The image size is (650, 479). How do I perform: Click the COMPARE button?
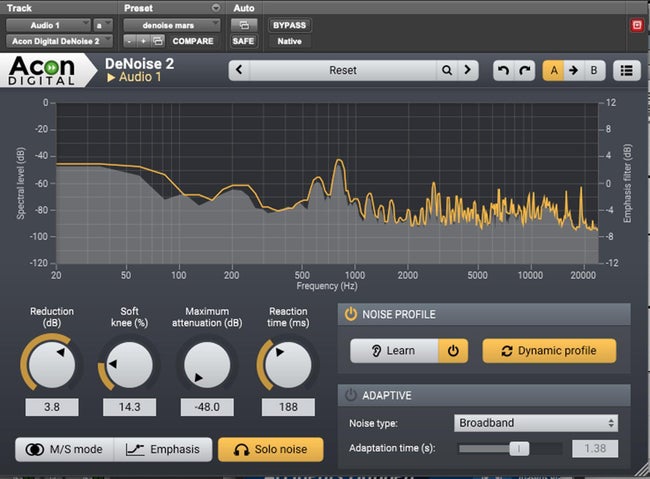[x=193, y=41]
